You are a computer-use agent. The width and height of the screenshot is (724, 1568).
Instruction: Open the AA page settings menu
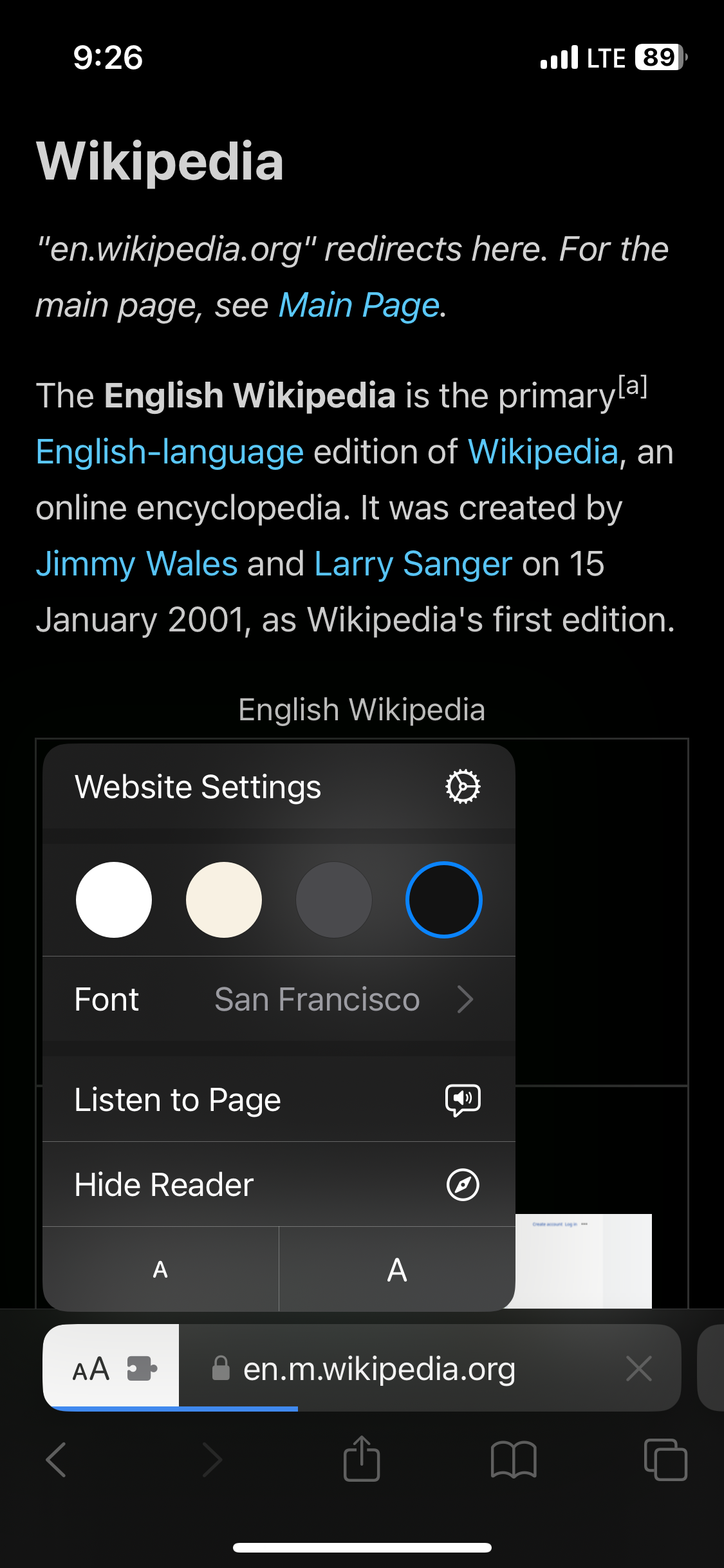91,1368
